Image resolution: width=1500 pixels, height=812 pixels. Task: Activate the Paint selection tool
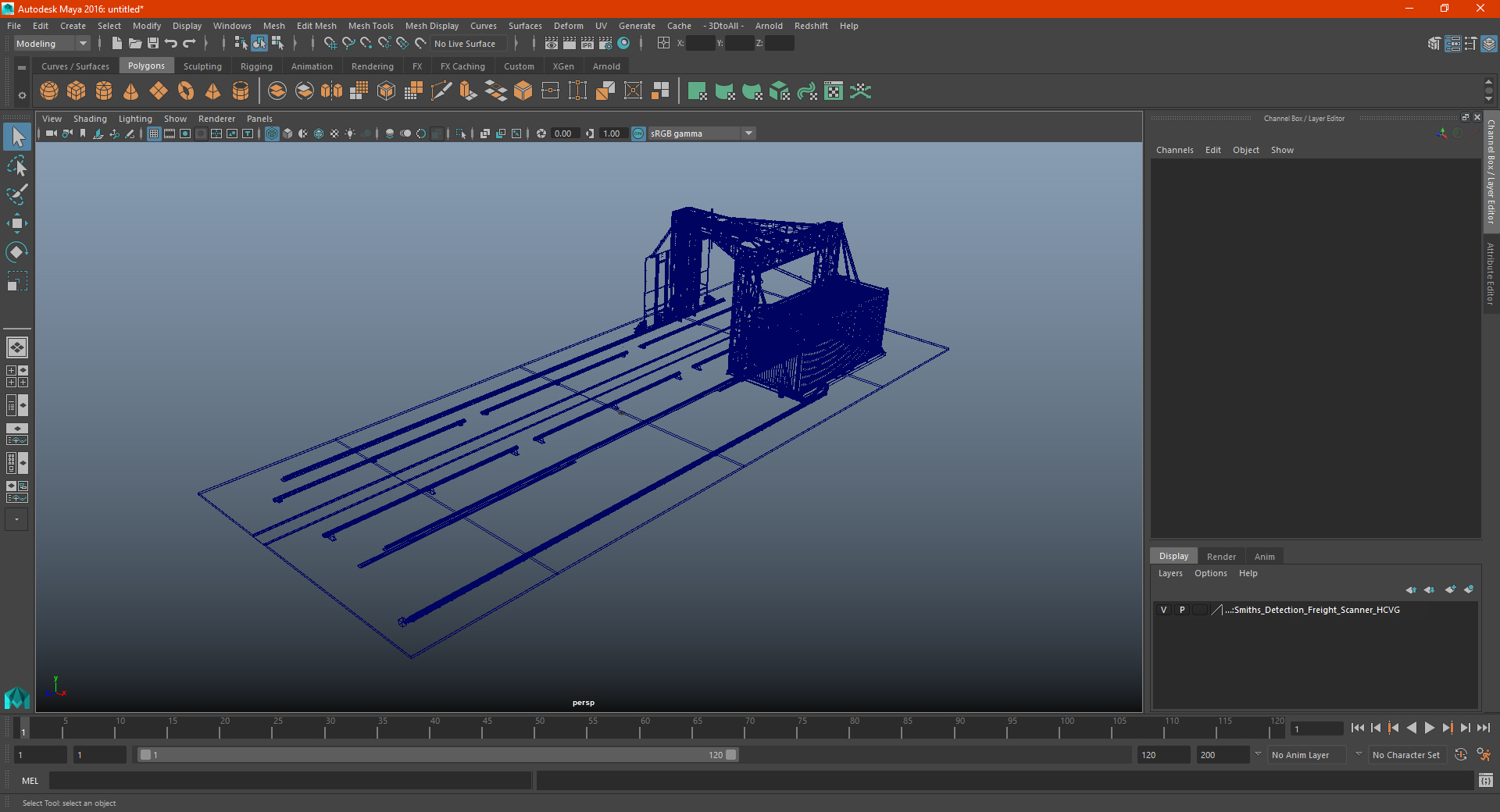[17, 194]
